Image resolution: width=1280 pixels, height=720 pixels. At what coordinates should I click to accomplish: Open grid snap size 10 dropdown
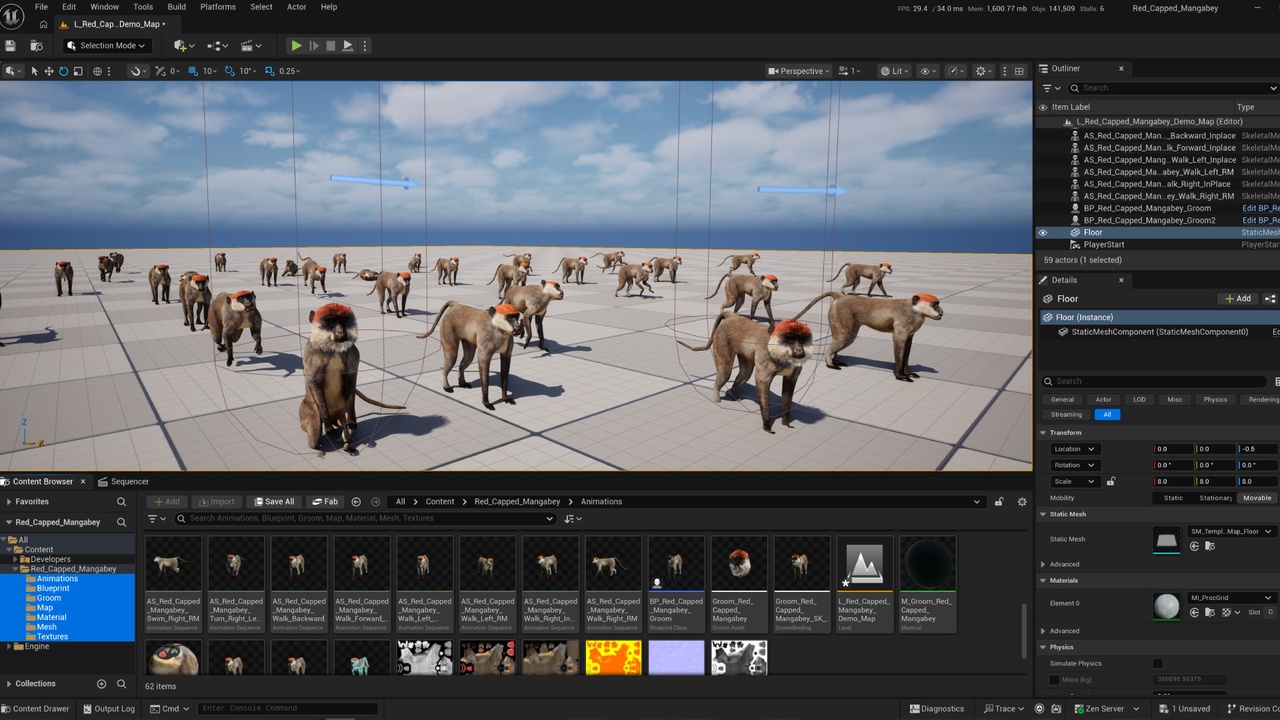click(208, 71)
